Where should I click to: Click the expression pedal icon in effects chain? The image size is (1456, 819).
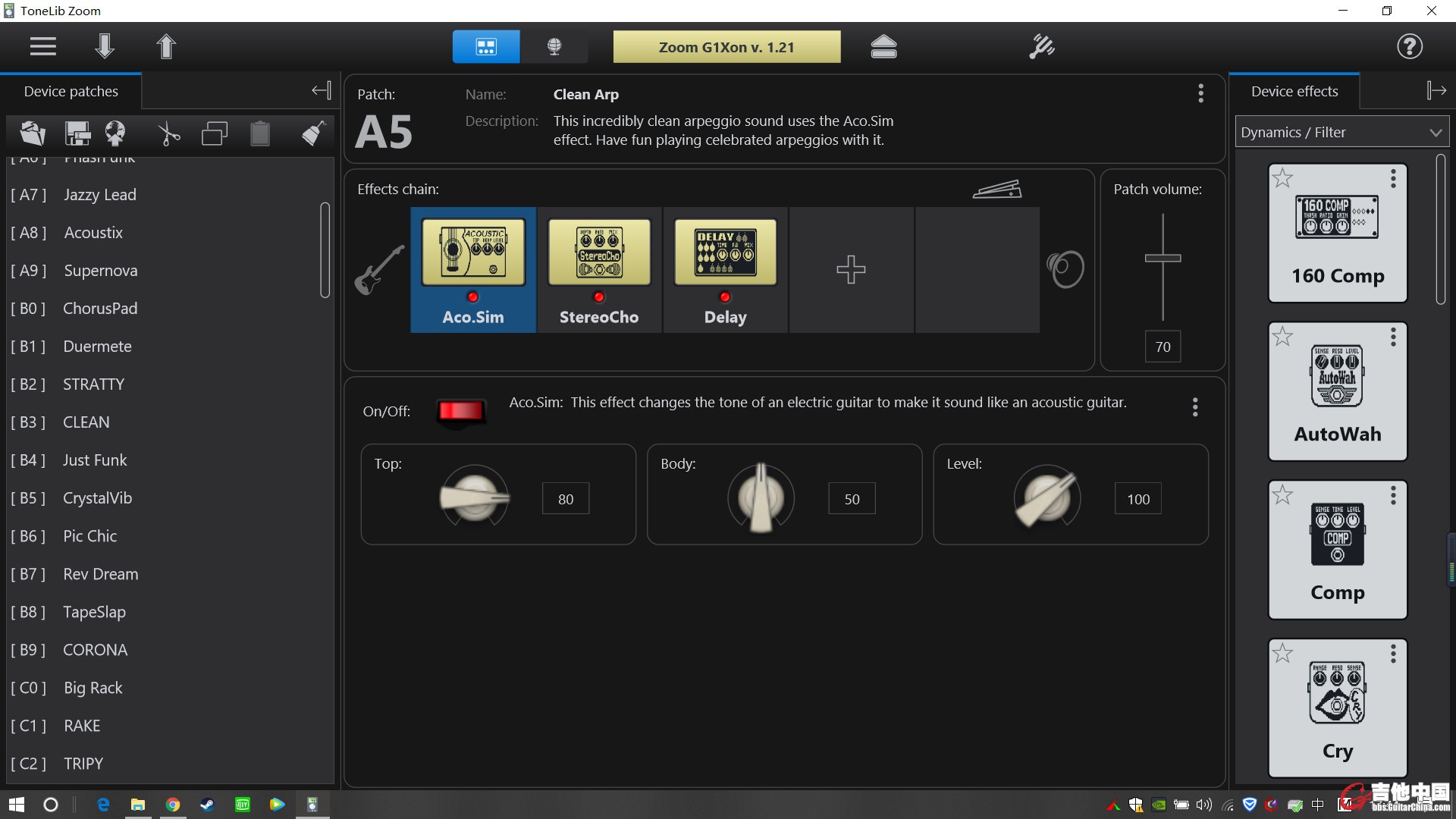996,189
